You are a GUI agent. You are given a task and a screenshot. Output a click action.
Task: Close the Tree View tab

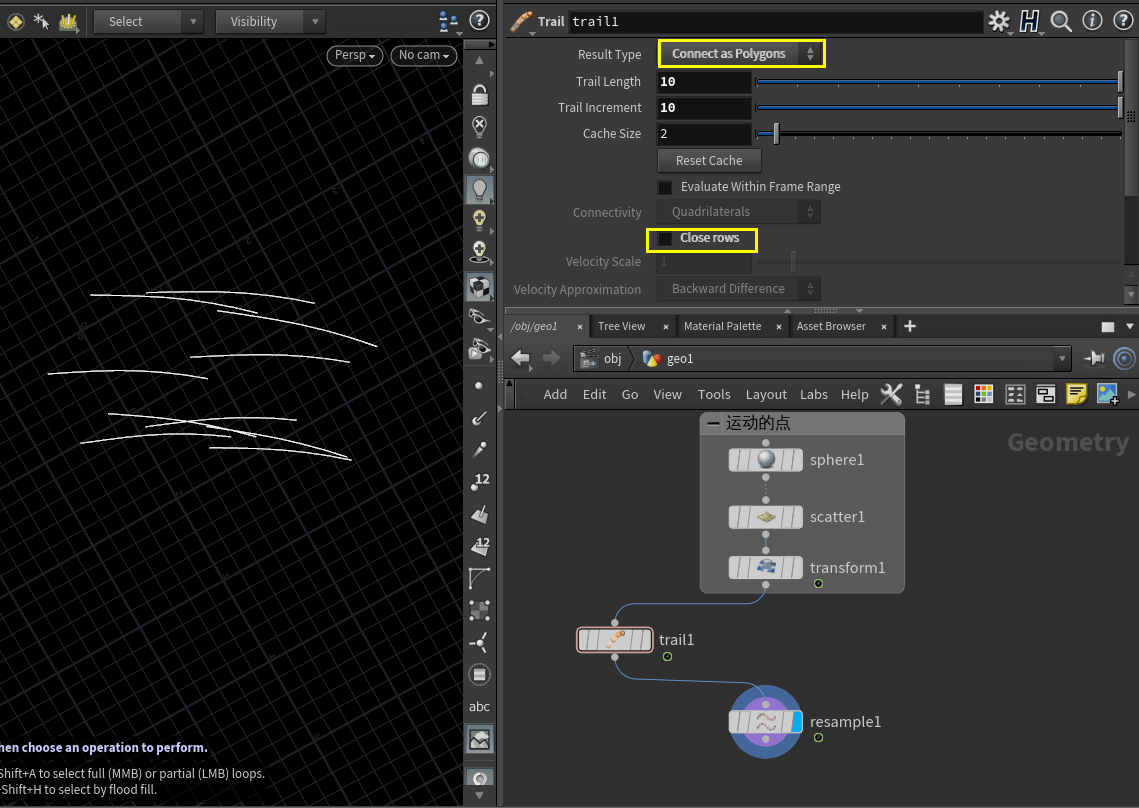[665, 327]
